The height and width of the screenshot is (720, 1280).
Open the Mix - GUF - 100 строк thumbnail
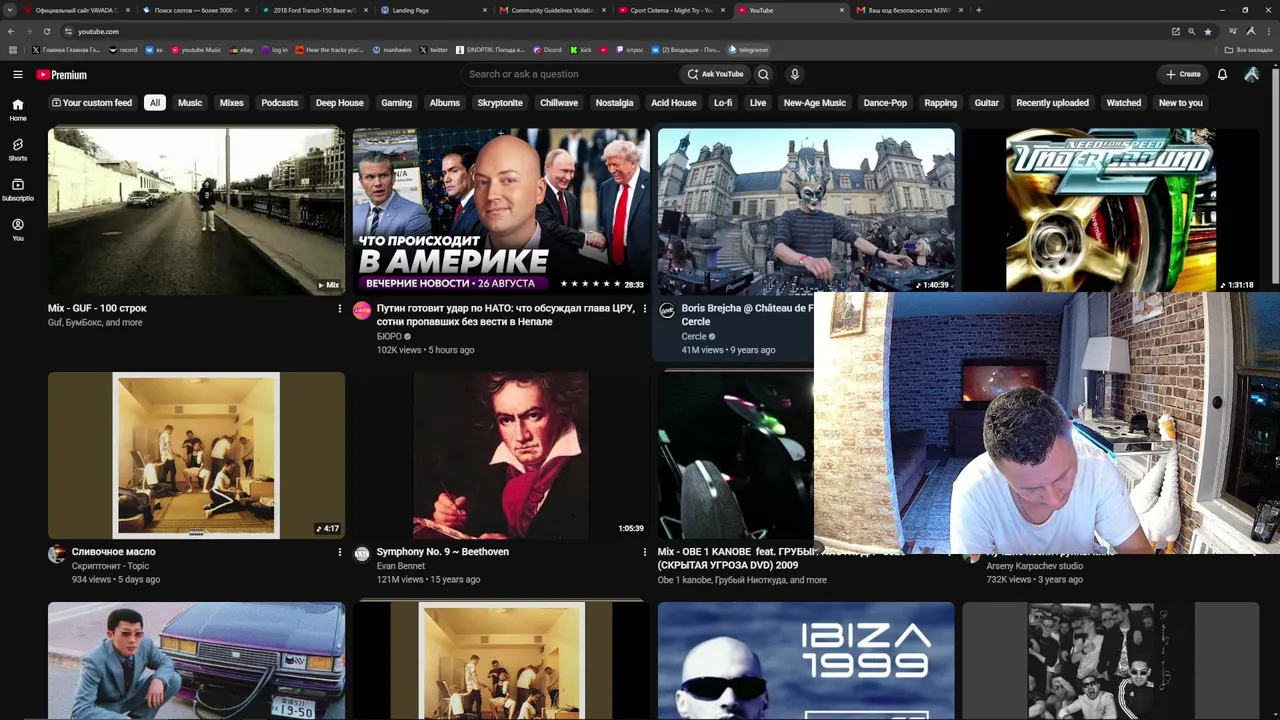(196, 211)
